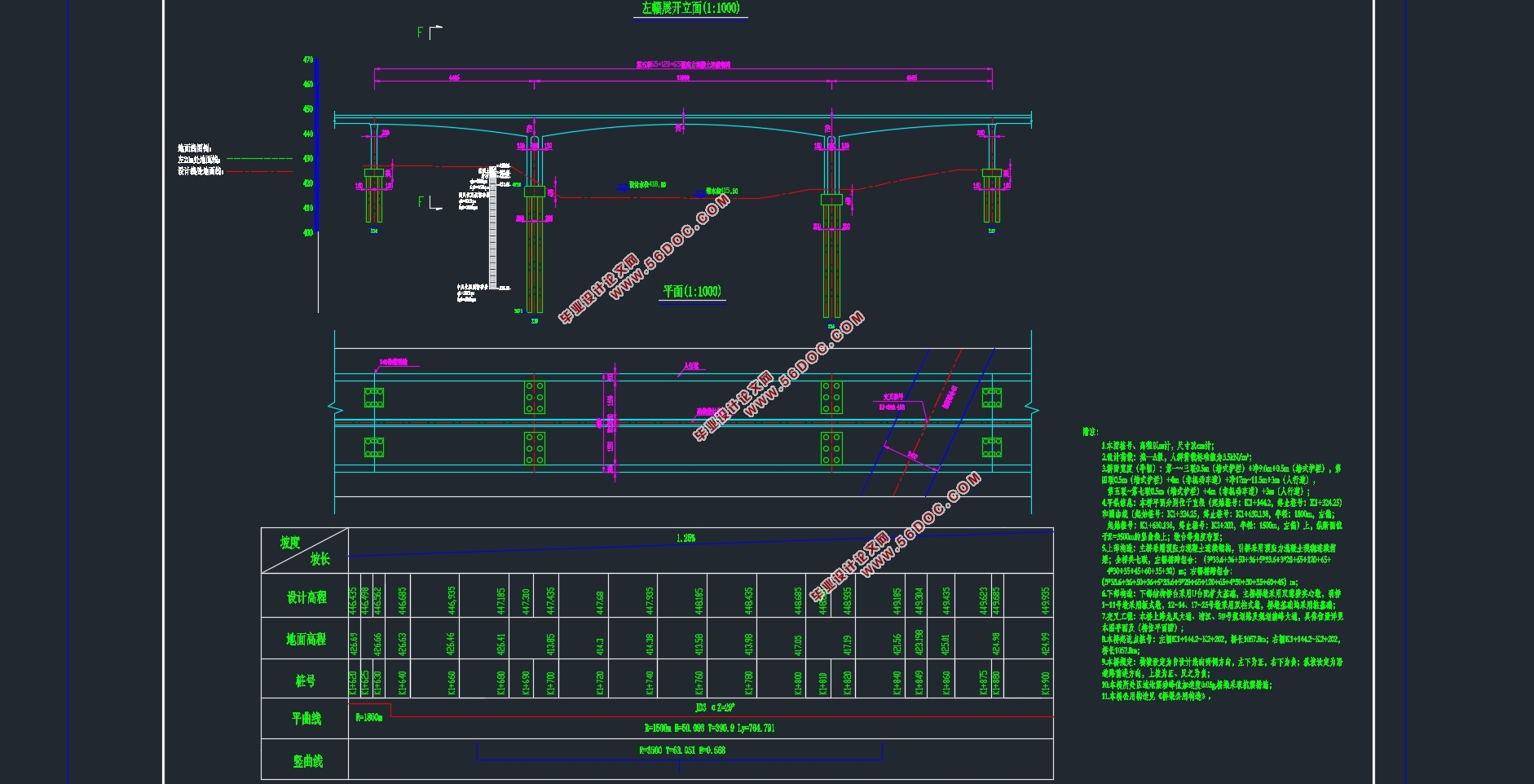Click the R=3500 vertical curve parameters

[x=682, y=750]
